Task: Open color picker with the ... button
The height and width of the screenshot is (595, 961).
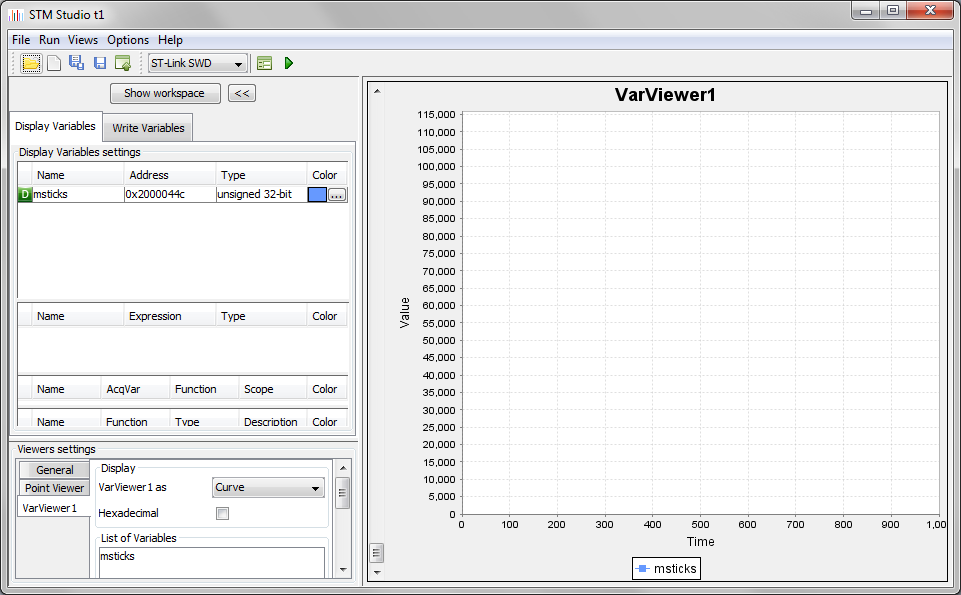Action: click(x=337, y=195)
